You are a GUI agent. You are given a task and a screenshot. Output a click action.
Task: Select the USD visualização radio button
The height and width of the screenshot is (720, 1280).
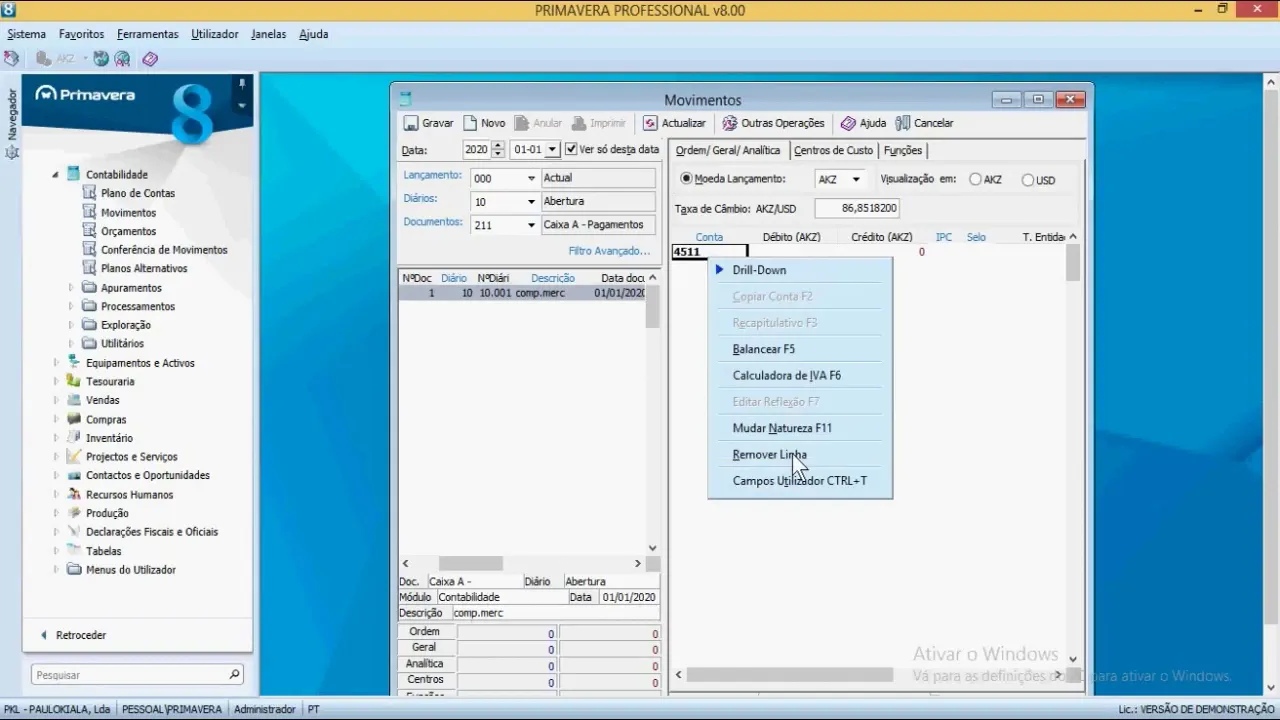coord(1028,180)
